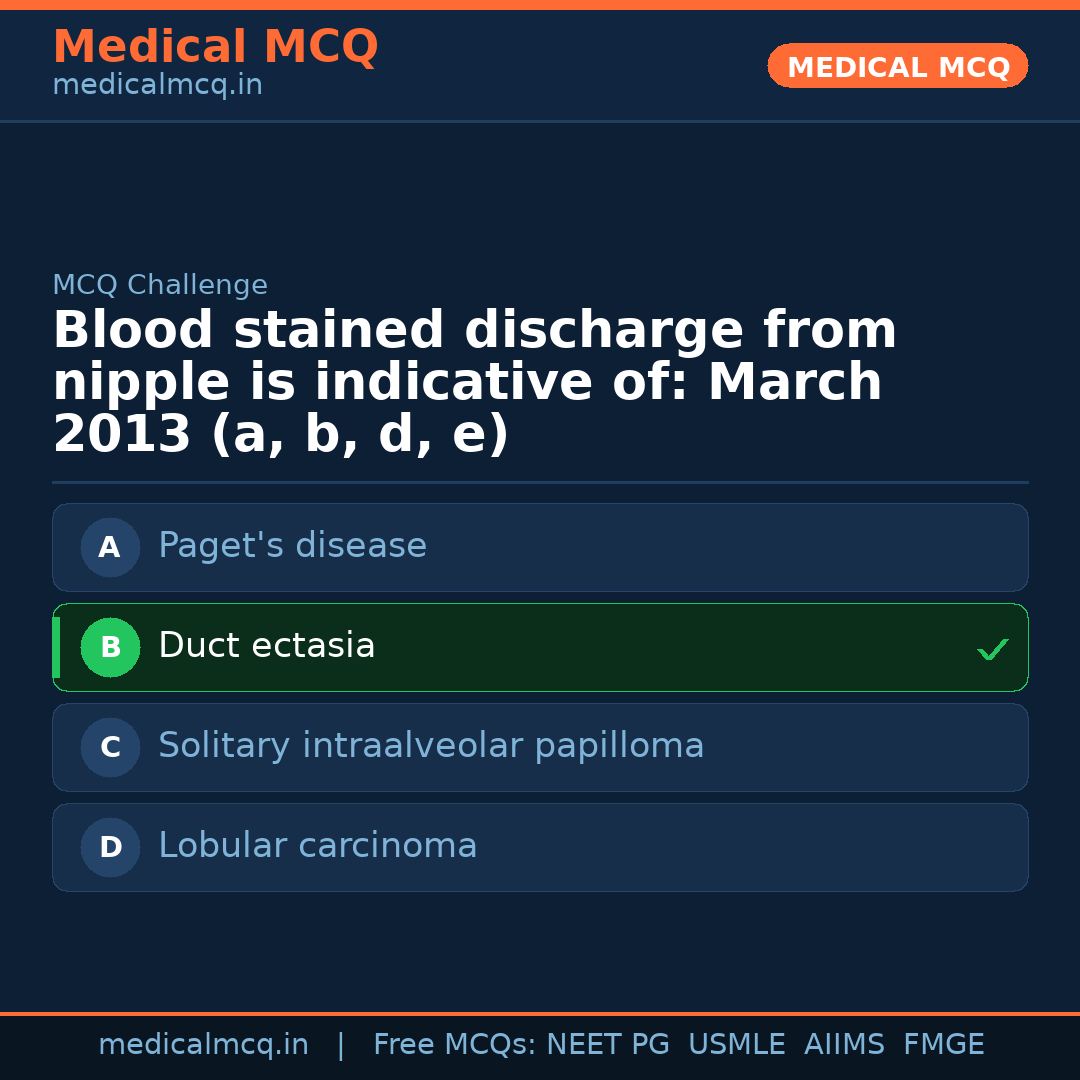Click the Free MCQs footer label
This screenshot has width=1080, height=1080.
(x=454, y=1045)
